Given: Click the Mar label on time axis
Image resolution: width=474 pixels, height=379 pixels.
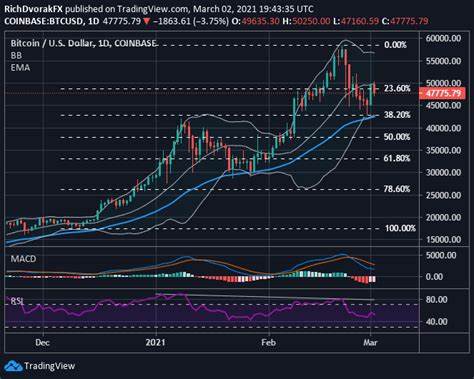Looking at the screenshot, I should [x=371, y=342].
